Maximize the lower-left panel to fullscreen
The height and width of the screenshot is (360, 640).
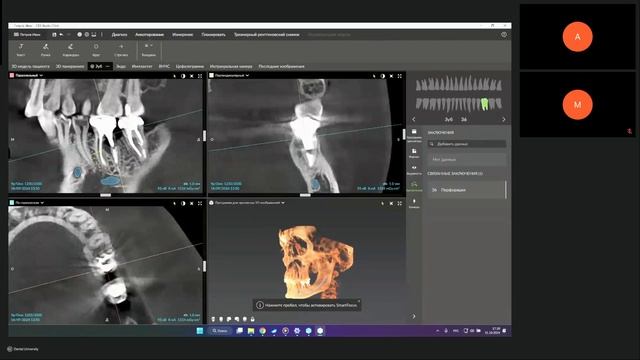click(200, 203)
